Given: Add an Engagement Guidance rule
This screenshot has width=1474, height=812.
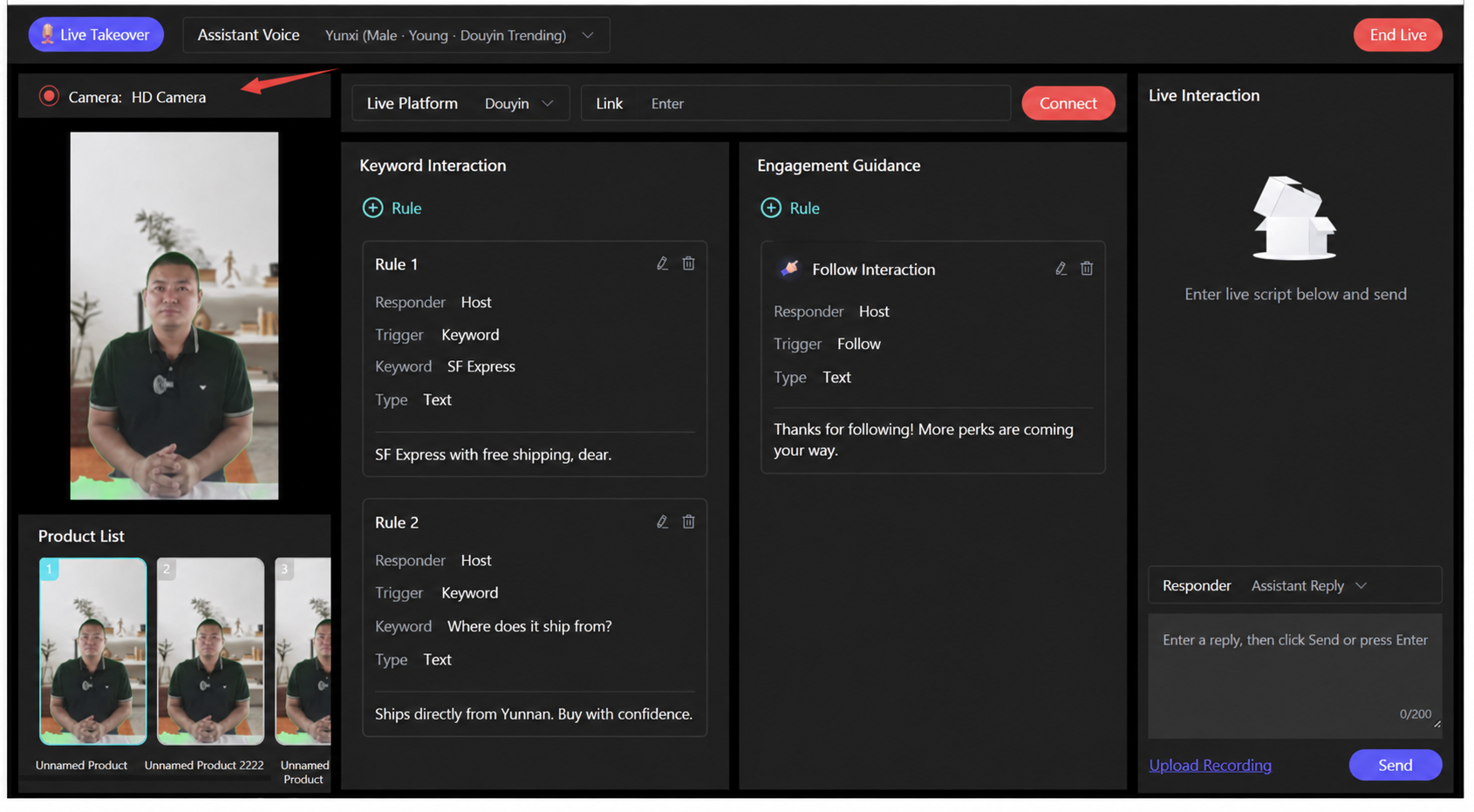Looking at the screenshot, I should [x=790, y=208].
